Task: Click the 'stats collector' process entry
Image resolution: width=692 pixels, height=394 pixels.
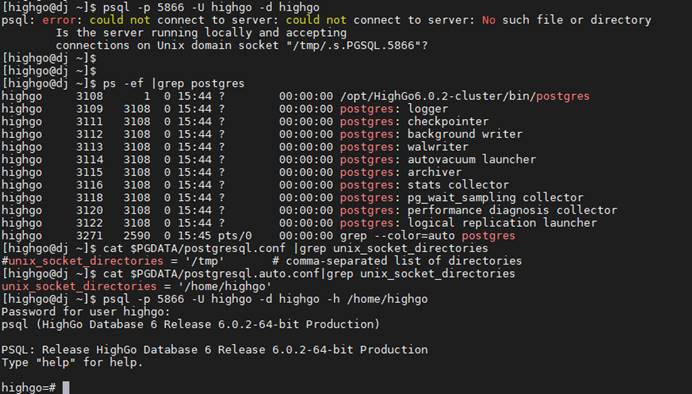Action: pos(458,185)
